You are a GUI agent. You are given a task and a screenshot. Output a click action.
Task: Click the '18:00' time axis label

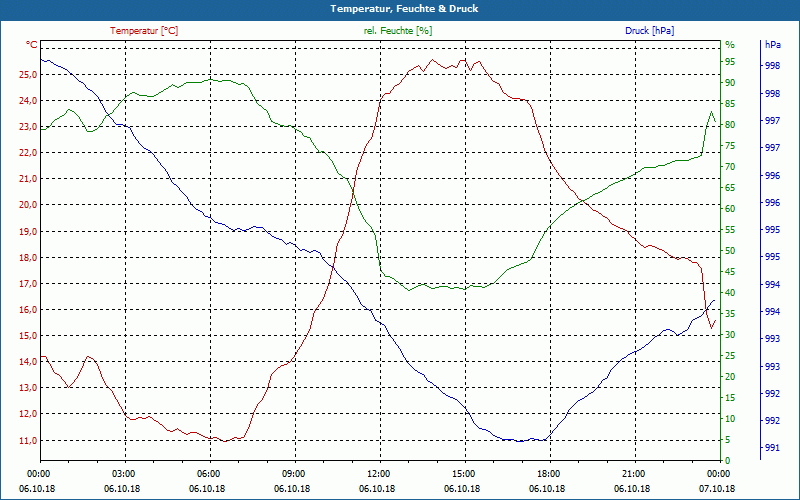click(550, 473)
